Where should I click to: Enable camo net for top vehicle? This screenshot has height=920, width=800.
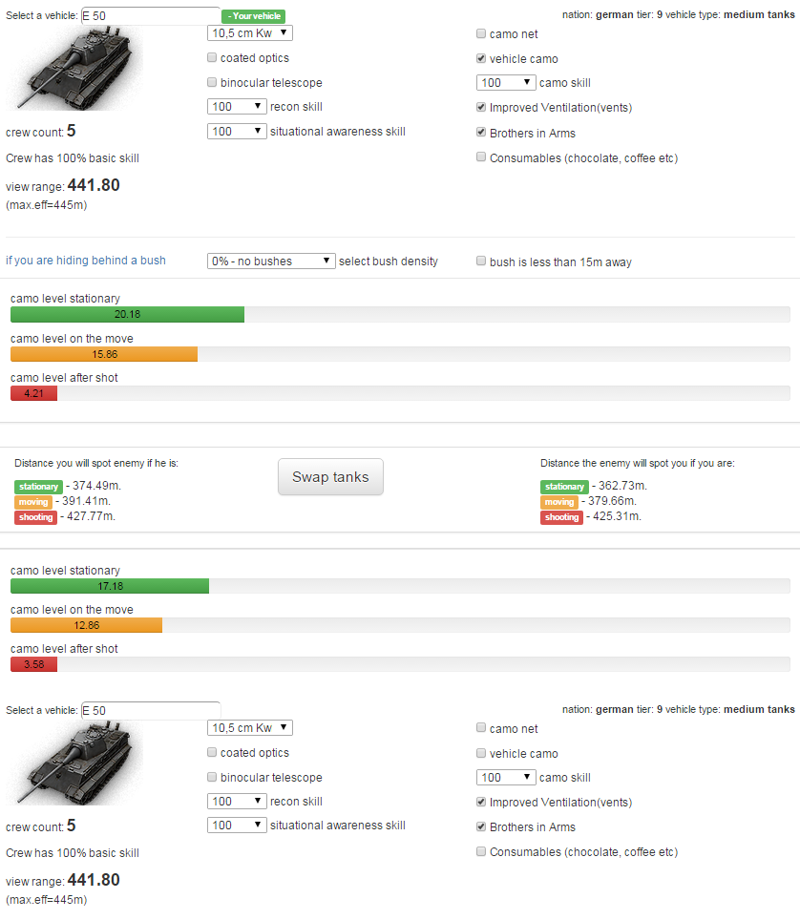481,33
